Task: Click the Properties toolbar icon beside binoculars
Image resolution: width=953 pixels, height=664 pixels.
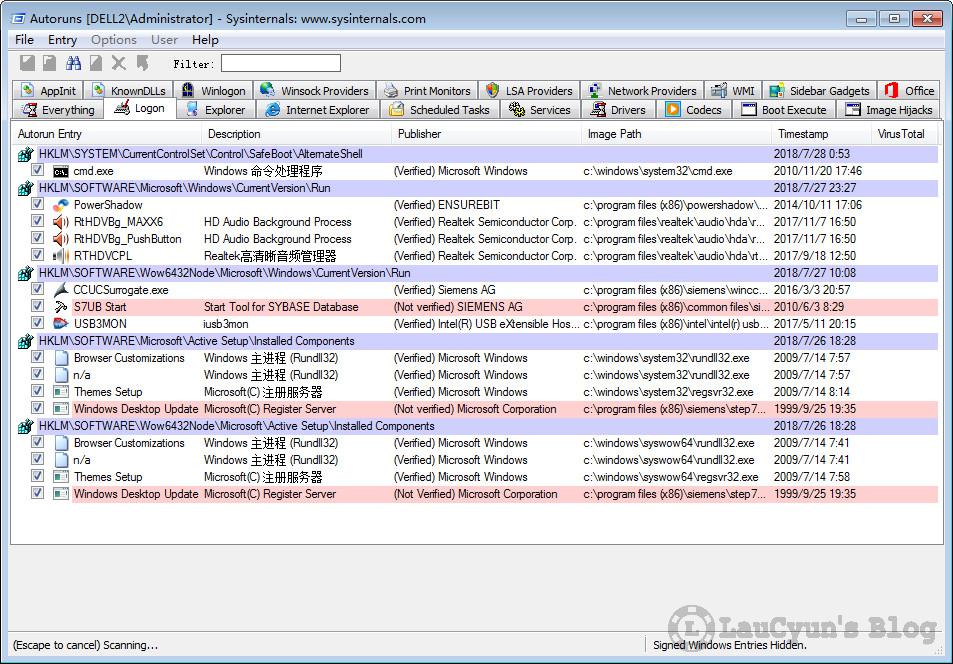Action: [96, 63]
